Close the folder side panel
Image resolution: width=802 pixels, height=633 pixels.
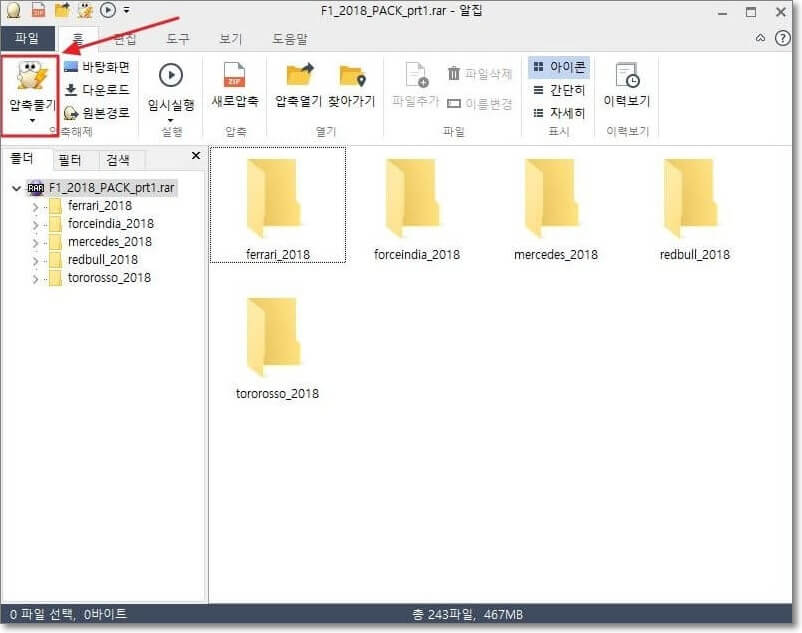195,156
